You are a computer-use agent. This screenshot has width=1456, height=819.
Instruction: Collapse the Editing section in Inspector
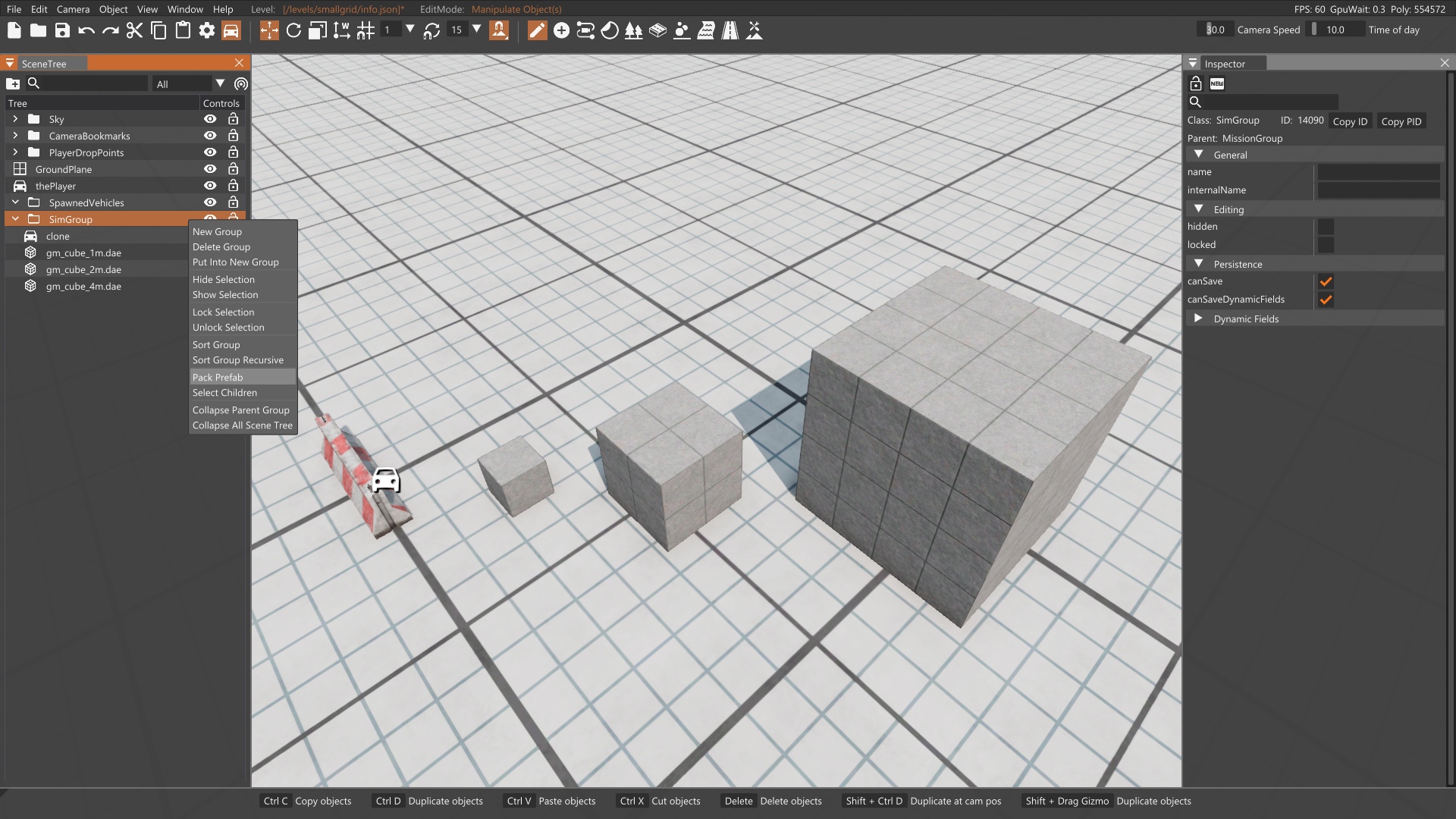(1199, 209)
